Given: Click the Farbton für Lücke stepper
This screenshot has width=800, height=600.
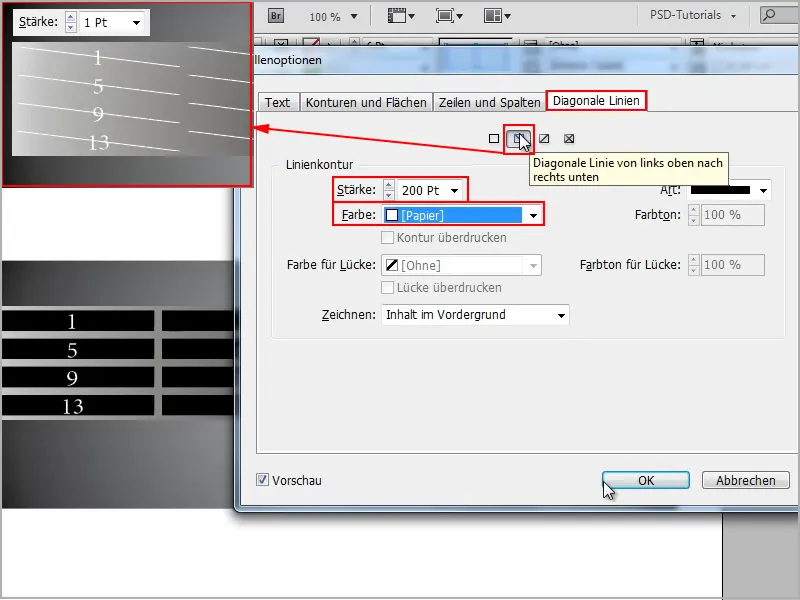Looking at the screenshot, I should 693,265.
